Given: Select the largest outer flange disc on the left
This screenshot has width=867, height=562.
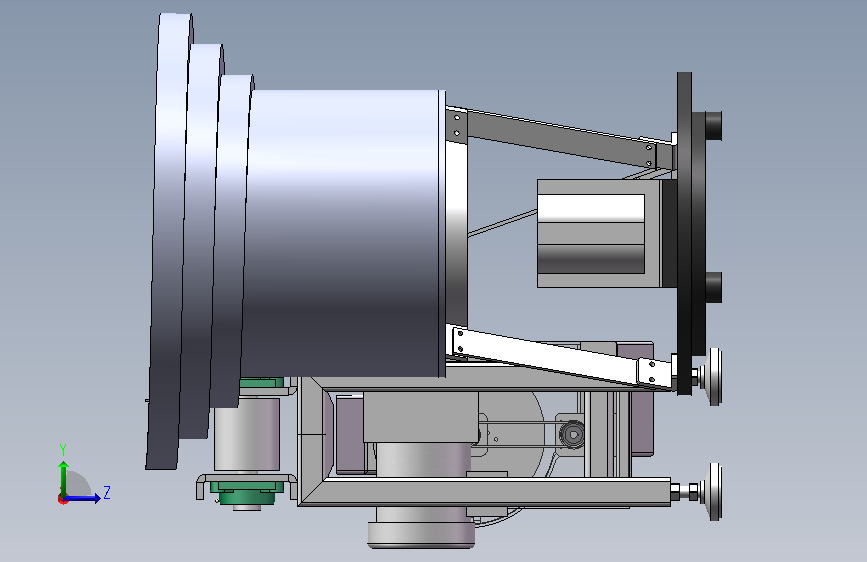Looking at the screenshot, I should tap(169, 241).
